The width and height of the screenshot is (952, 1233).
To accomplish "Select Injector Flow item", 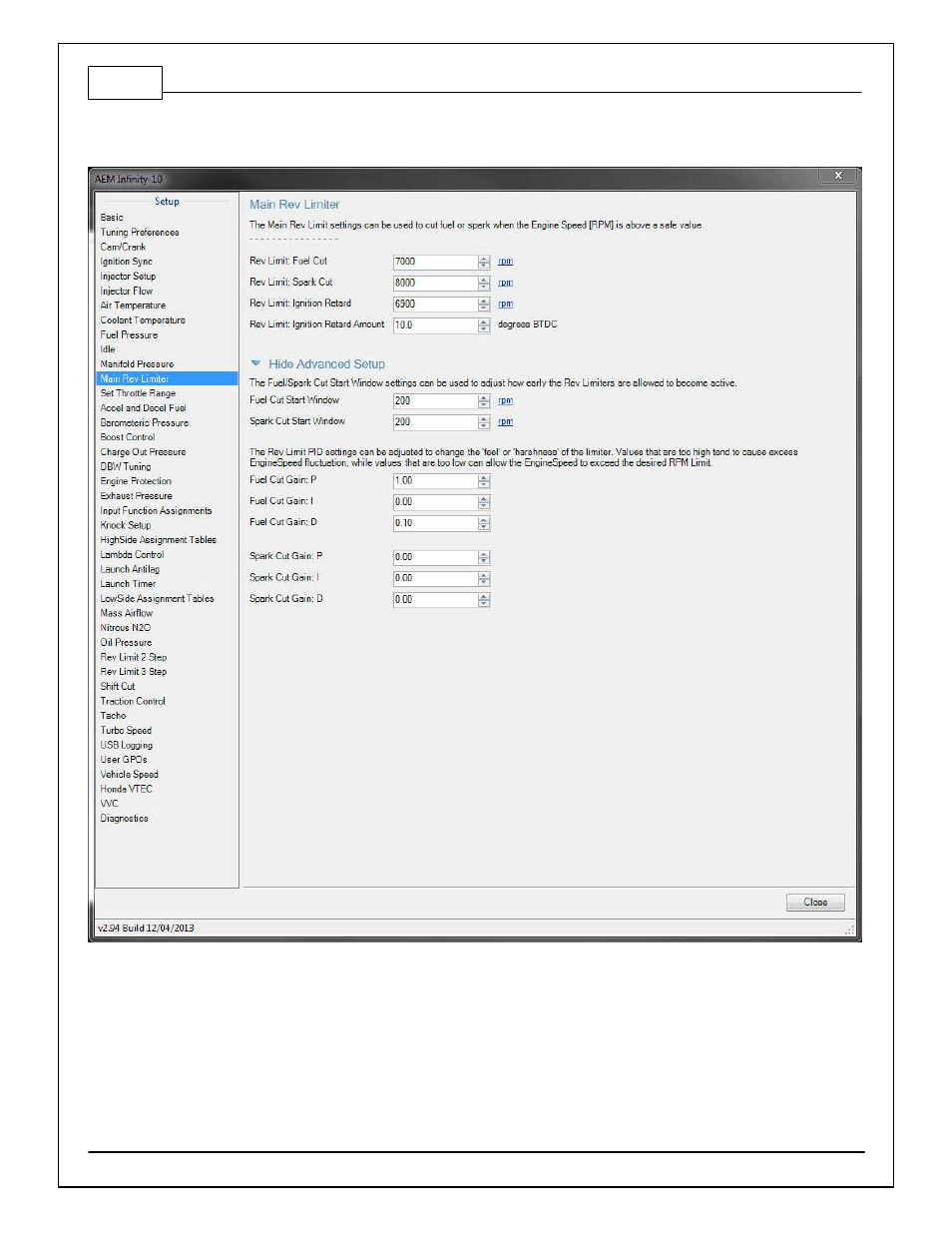I will [127, 292].
